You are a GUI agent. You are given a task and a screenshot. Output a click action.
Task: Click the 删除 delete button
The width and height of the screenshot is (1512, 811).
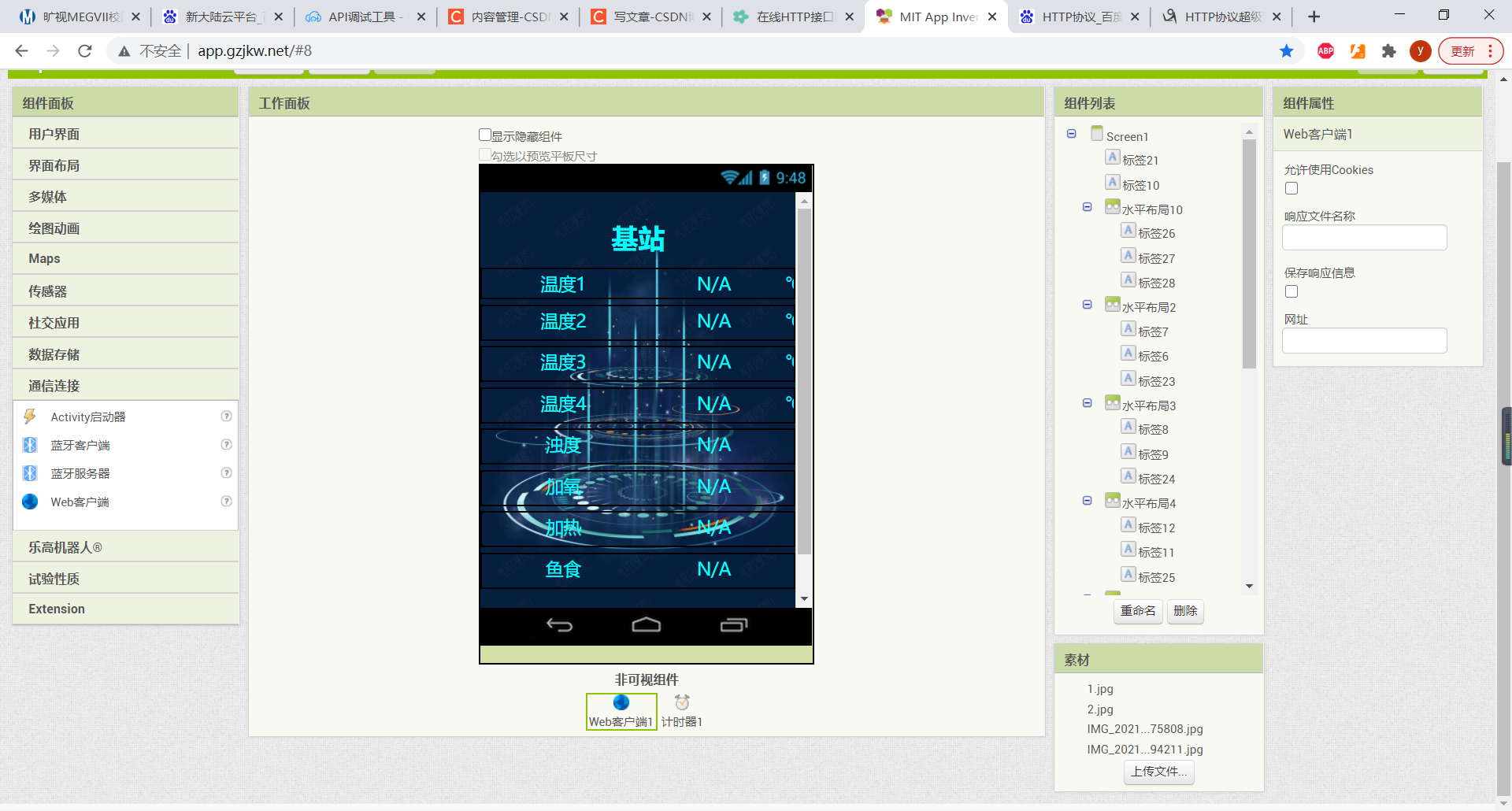[1185, 611]
